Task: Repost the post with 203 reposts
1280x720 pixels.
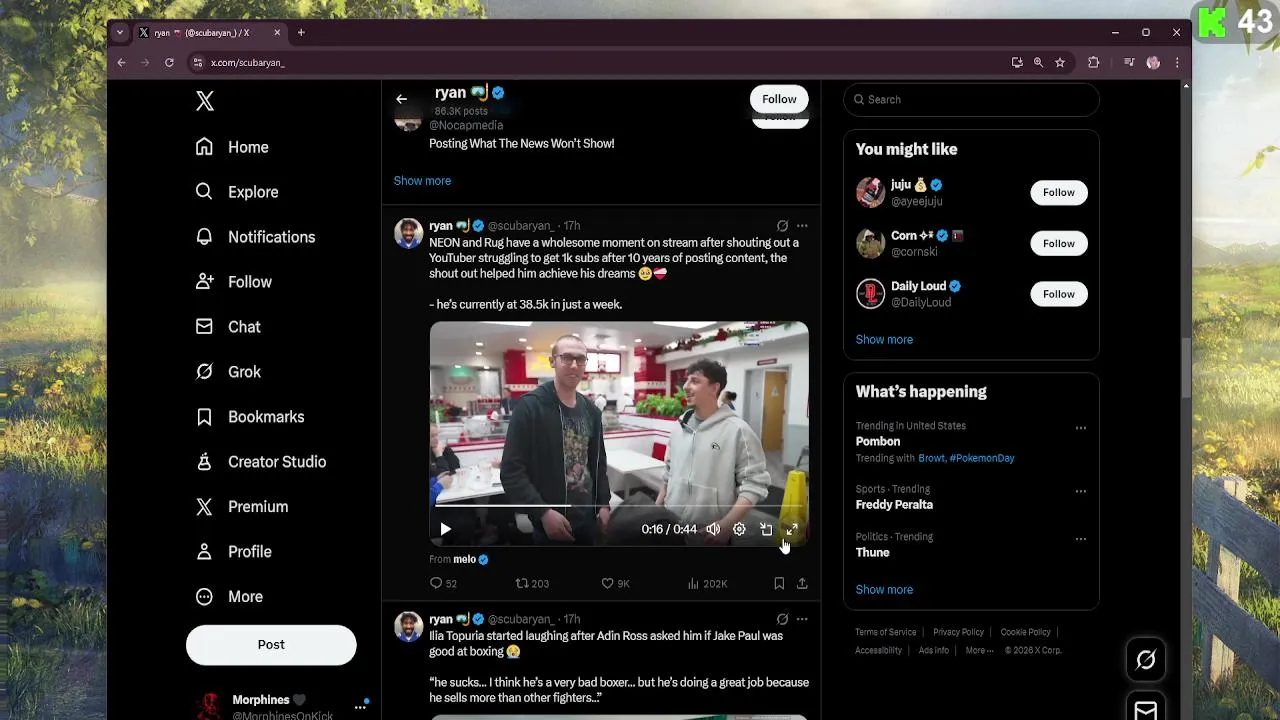Action: tap(532, 584)
